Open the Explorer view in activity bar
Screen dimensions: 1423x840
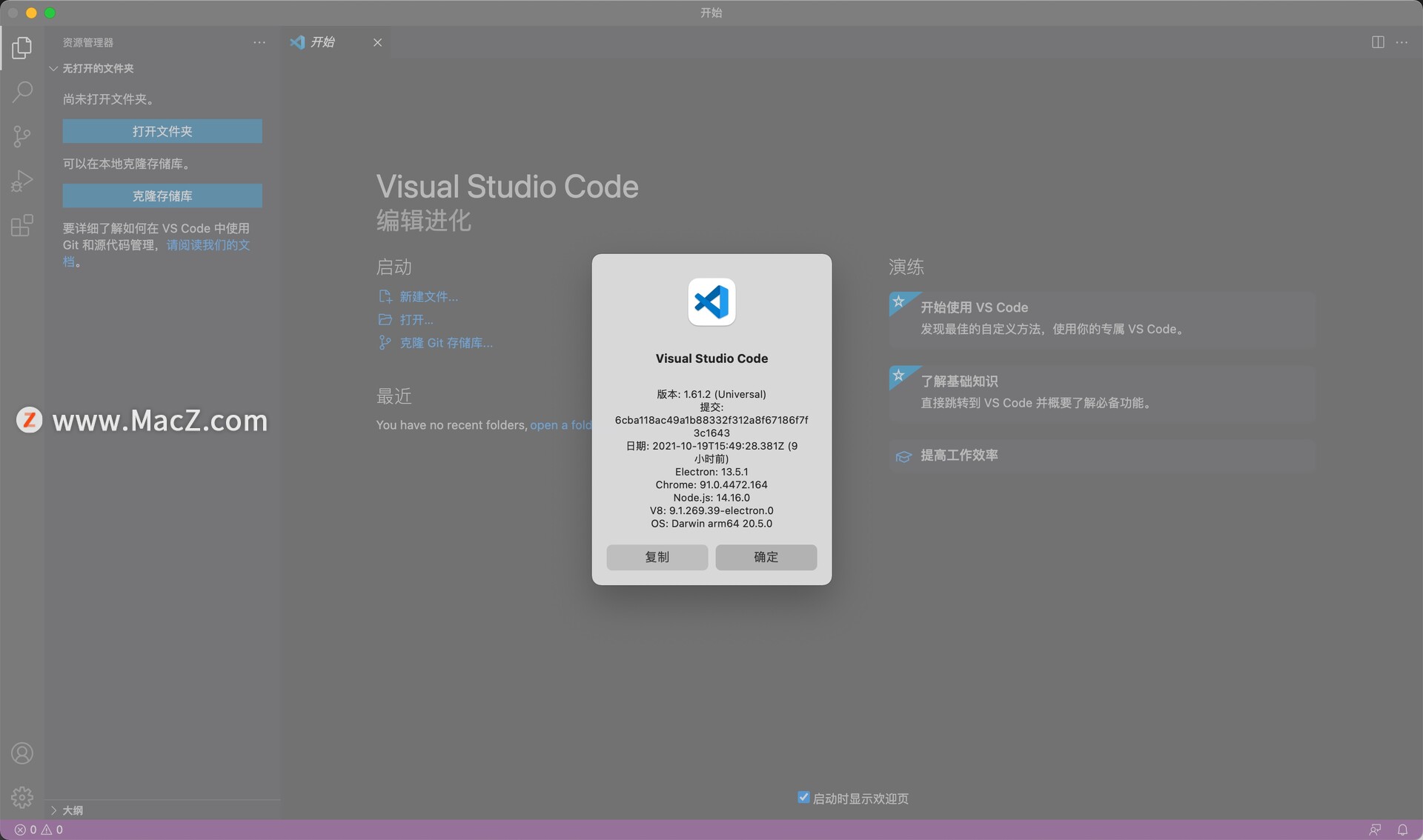[22, 48]
